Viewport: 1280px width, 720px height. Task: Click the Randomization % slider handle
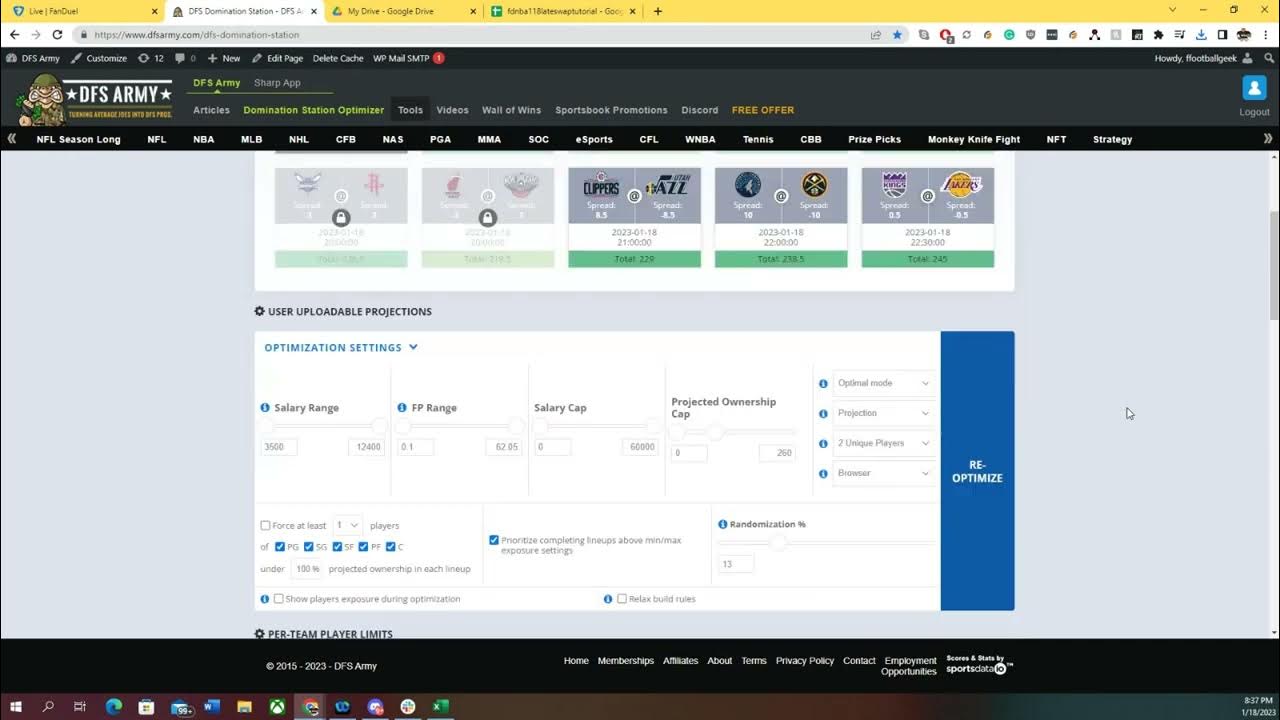(x=779, y=542)
